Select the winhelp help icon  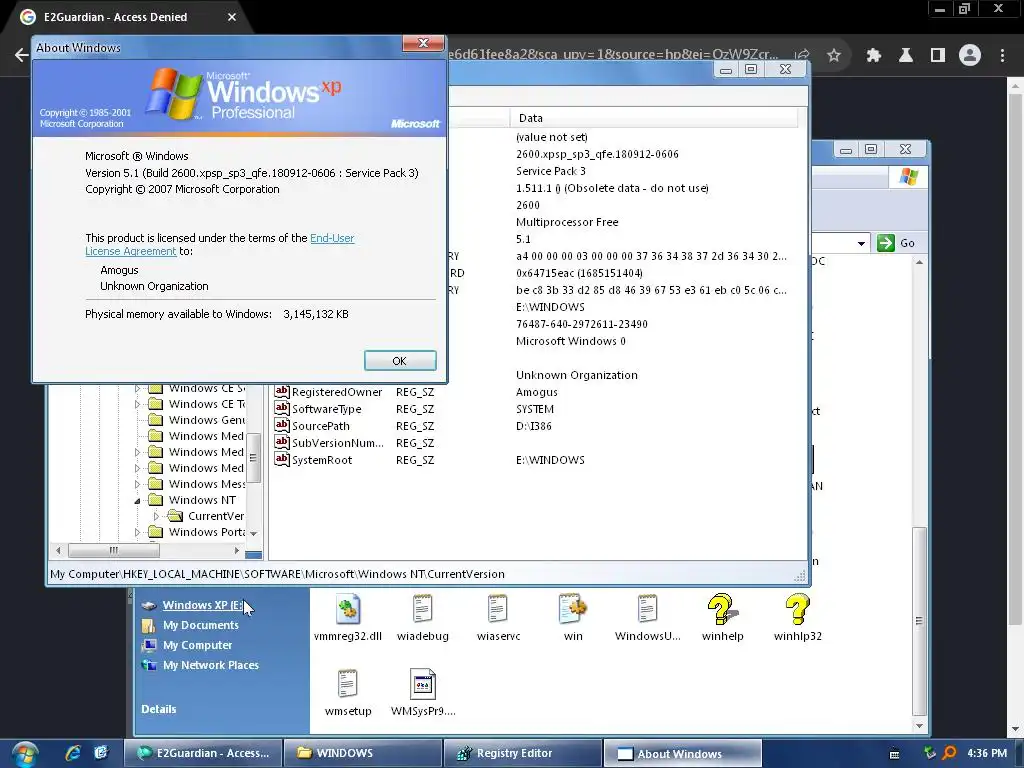(722, 617)
